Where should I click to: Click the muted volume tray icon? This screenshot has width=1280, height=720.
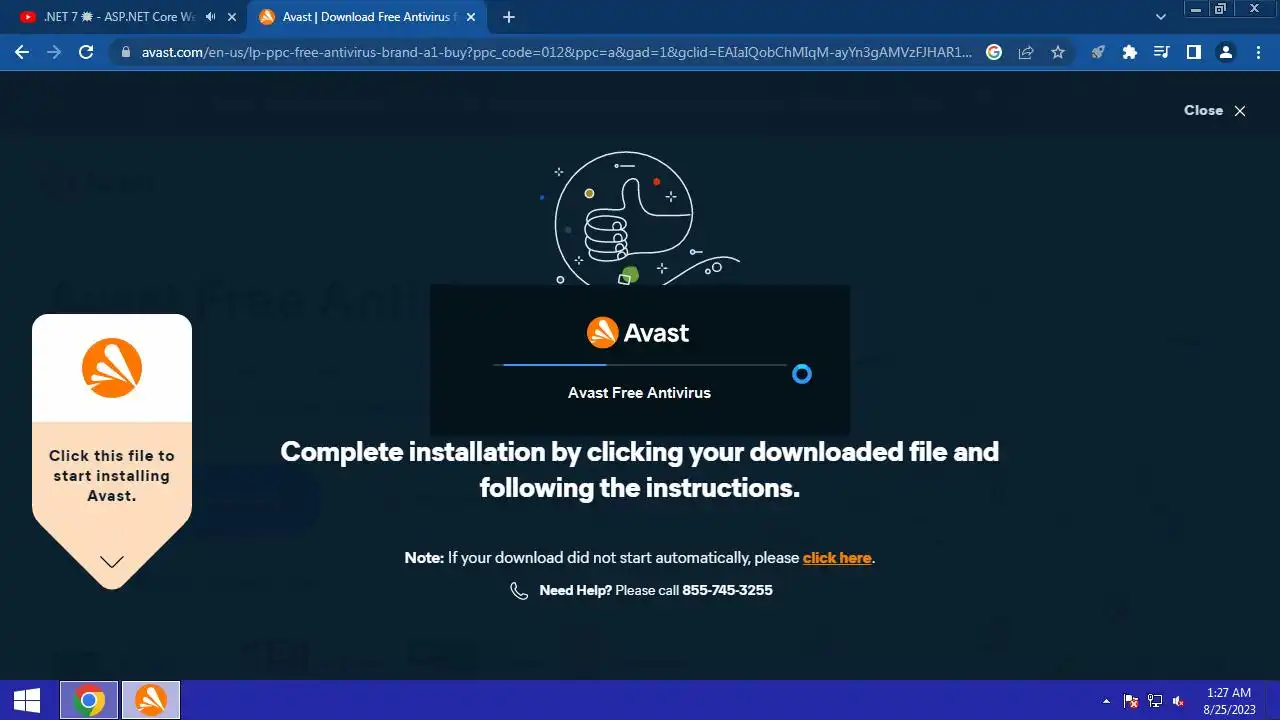[x=1179, y=701]
